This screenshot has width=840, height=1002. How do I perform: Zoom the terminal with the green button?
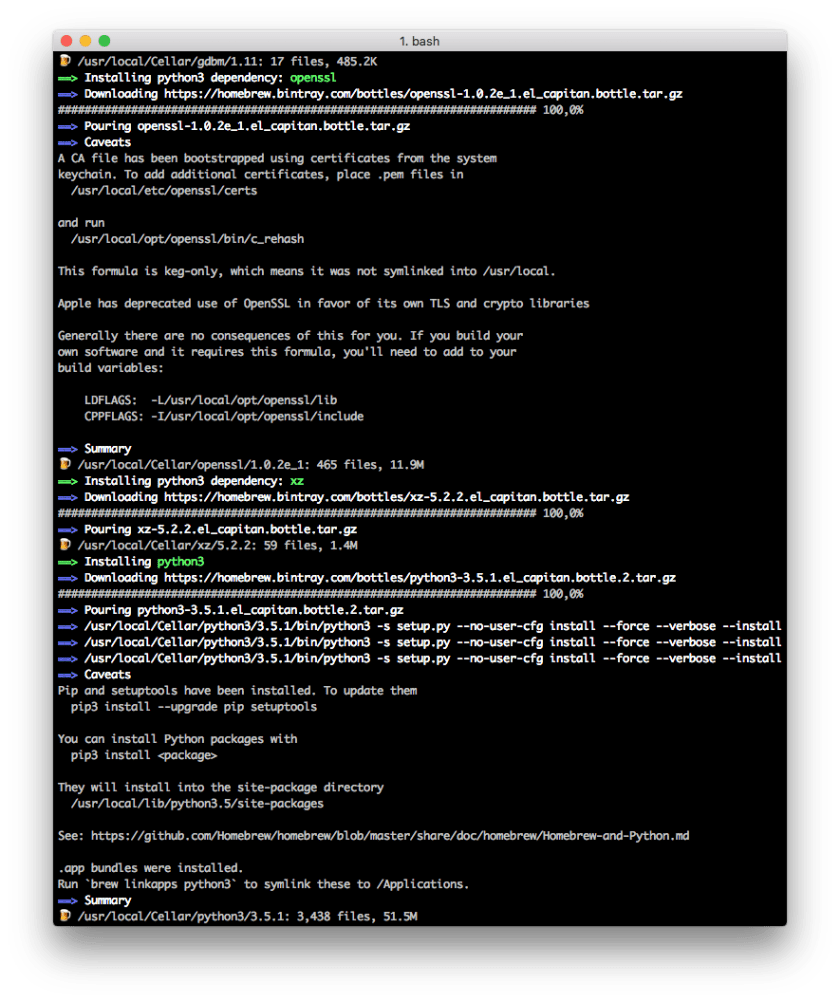(104, 41)
